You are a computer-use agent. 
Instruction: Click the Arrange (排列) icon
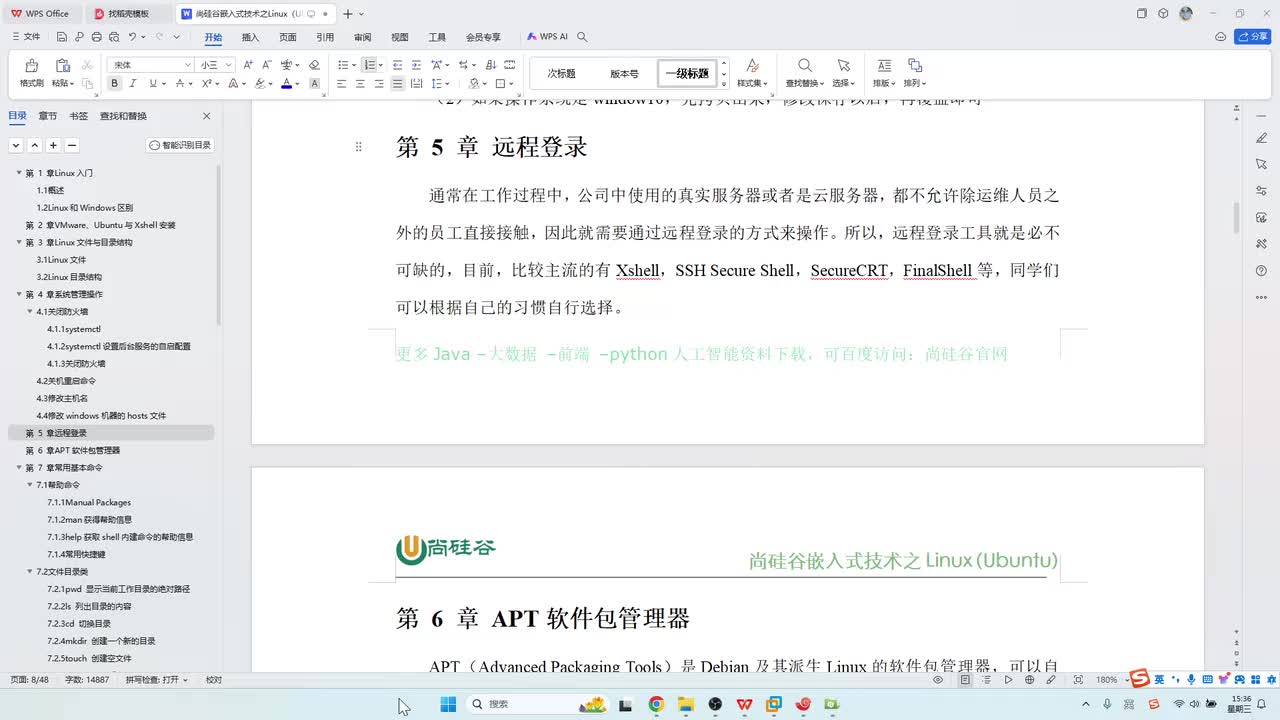pyautogui.click(x=914, y=66)
